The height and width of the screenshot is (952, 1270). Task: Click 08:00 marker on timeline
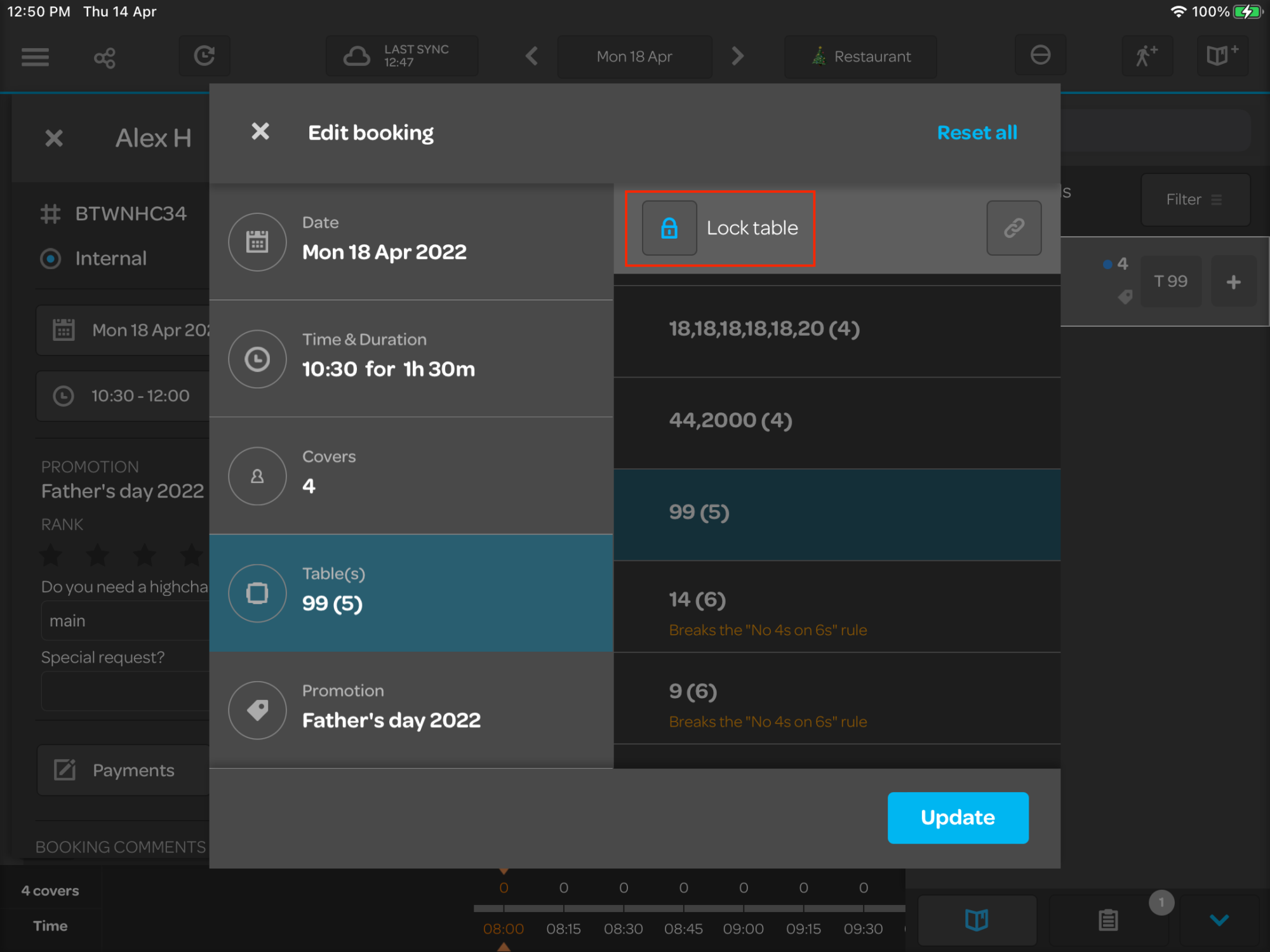[503, 929]
